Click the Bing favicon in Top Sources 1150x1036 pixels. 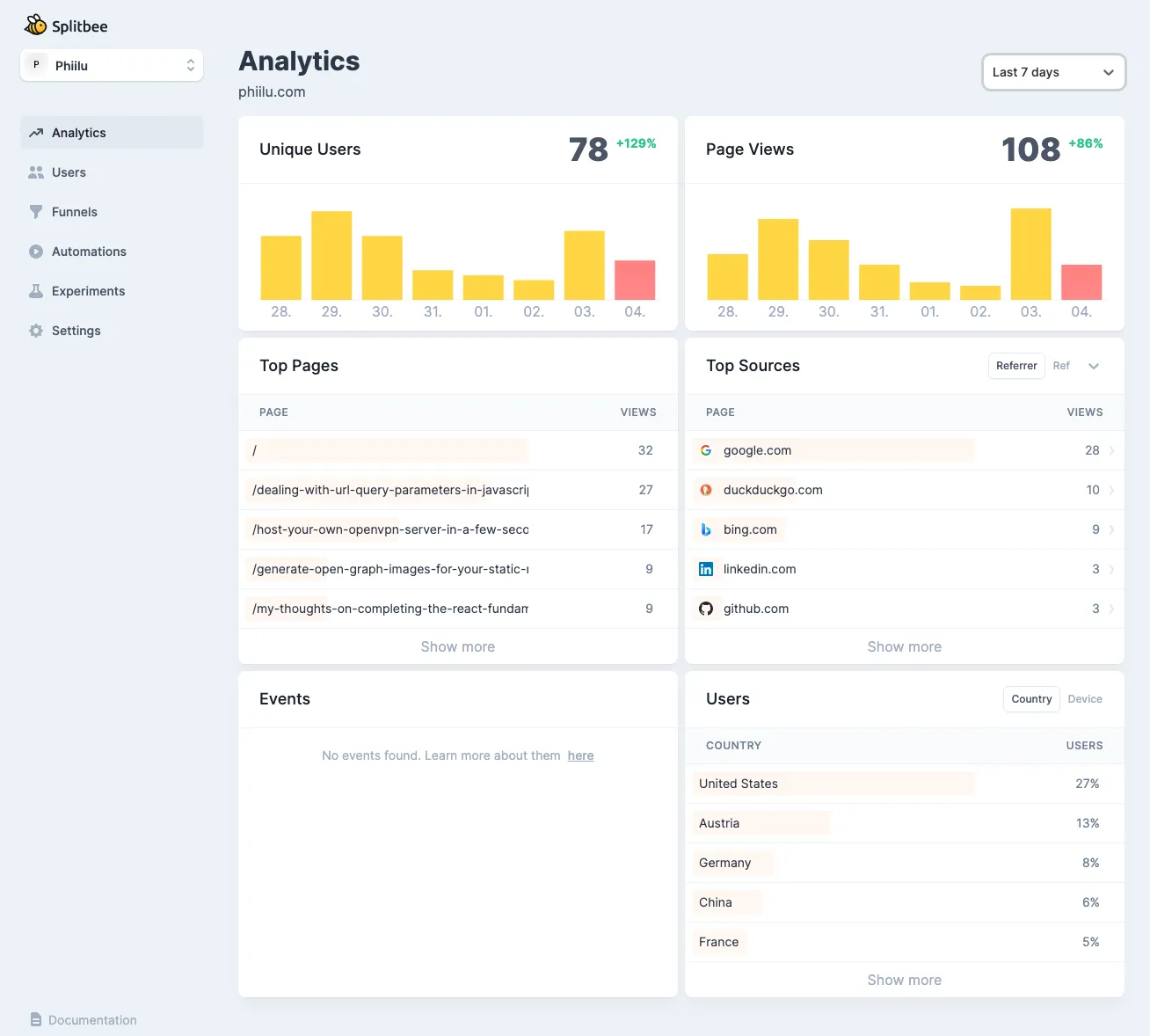point(706,529)
